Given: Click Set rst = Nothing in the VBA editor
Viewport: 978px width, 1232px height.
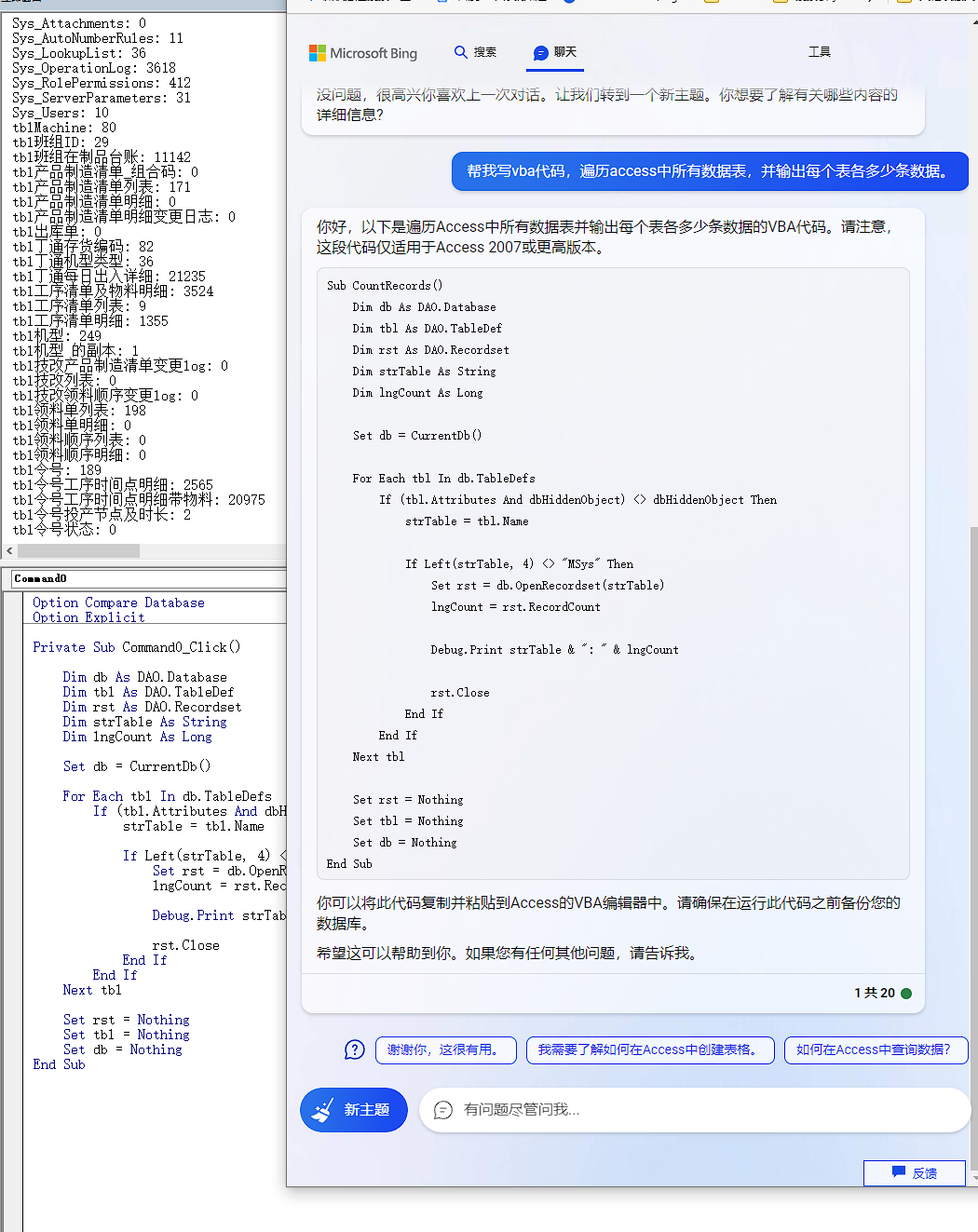Looking at the screenshot, I should click(126, 1020).
